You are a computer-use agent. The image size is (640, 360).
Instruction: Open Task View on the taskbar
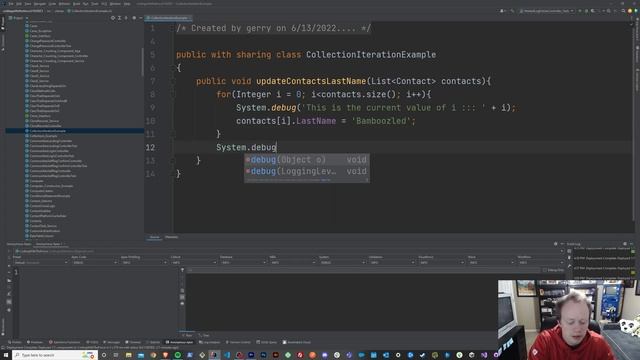tap(116, 355)
